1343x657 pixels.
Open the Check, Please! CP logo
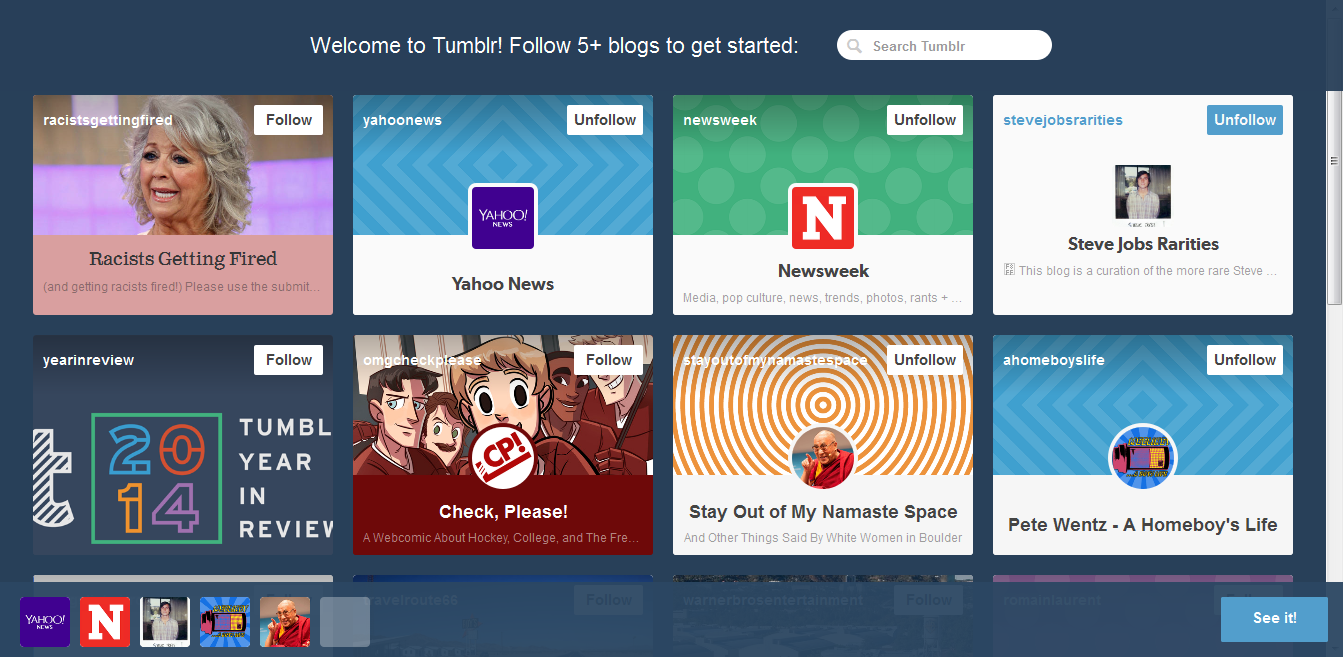coord(503,457)
